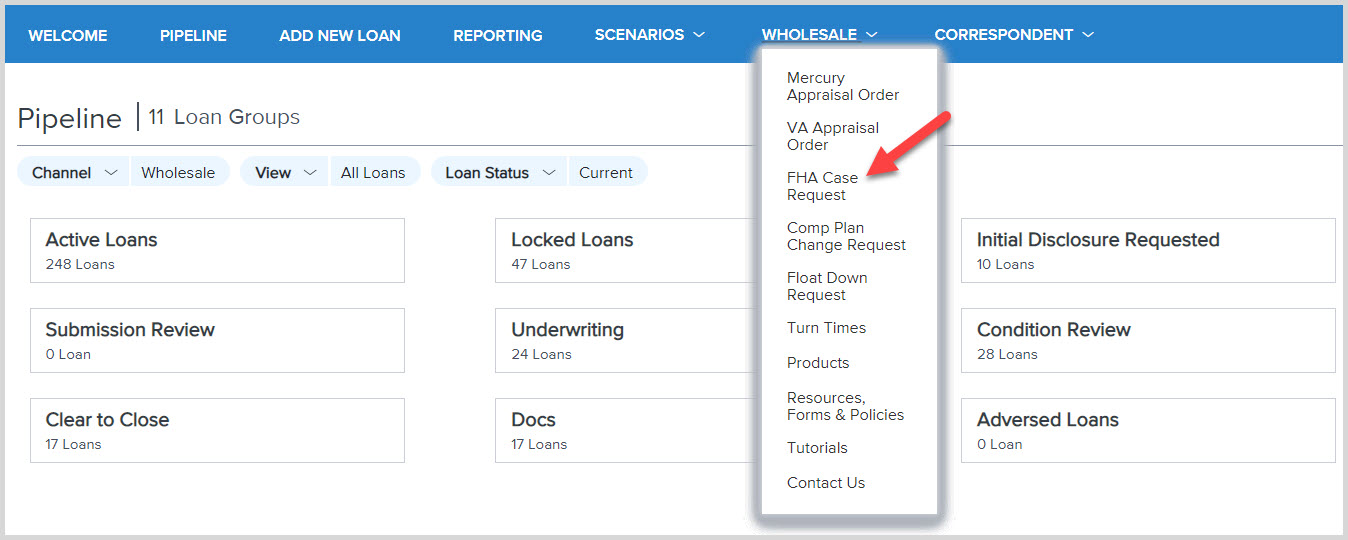Screen dimensions: 1348x540
Task: Go to the Reporting tab
Action: click(x=498, y=35)
